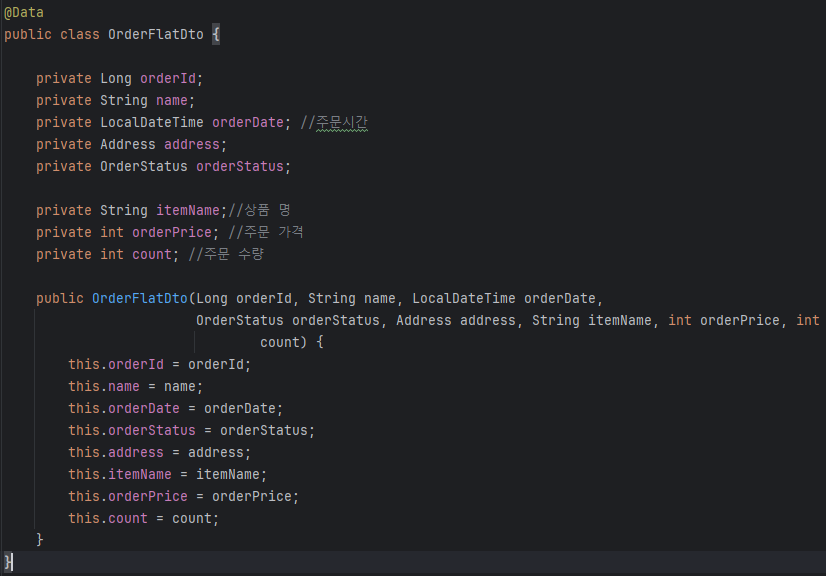The image size is (826, 576).
Task: Click the 'count) {' parameter line
Action: [291, 343]
